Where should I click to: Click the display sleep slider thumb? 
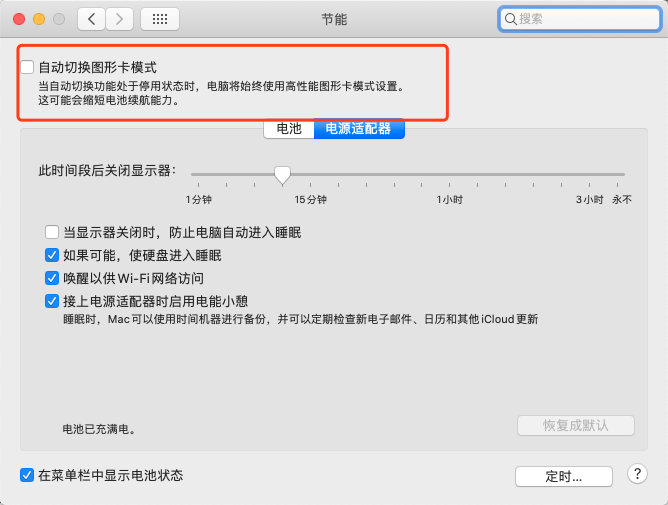282,175
